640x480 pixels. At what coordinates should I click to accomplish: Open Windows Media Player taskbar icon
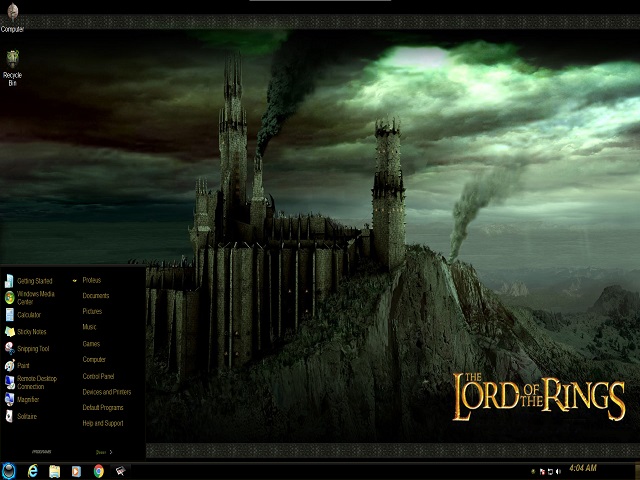pyautogui.click(x=76, y=471)
